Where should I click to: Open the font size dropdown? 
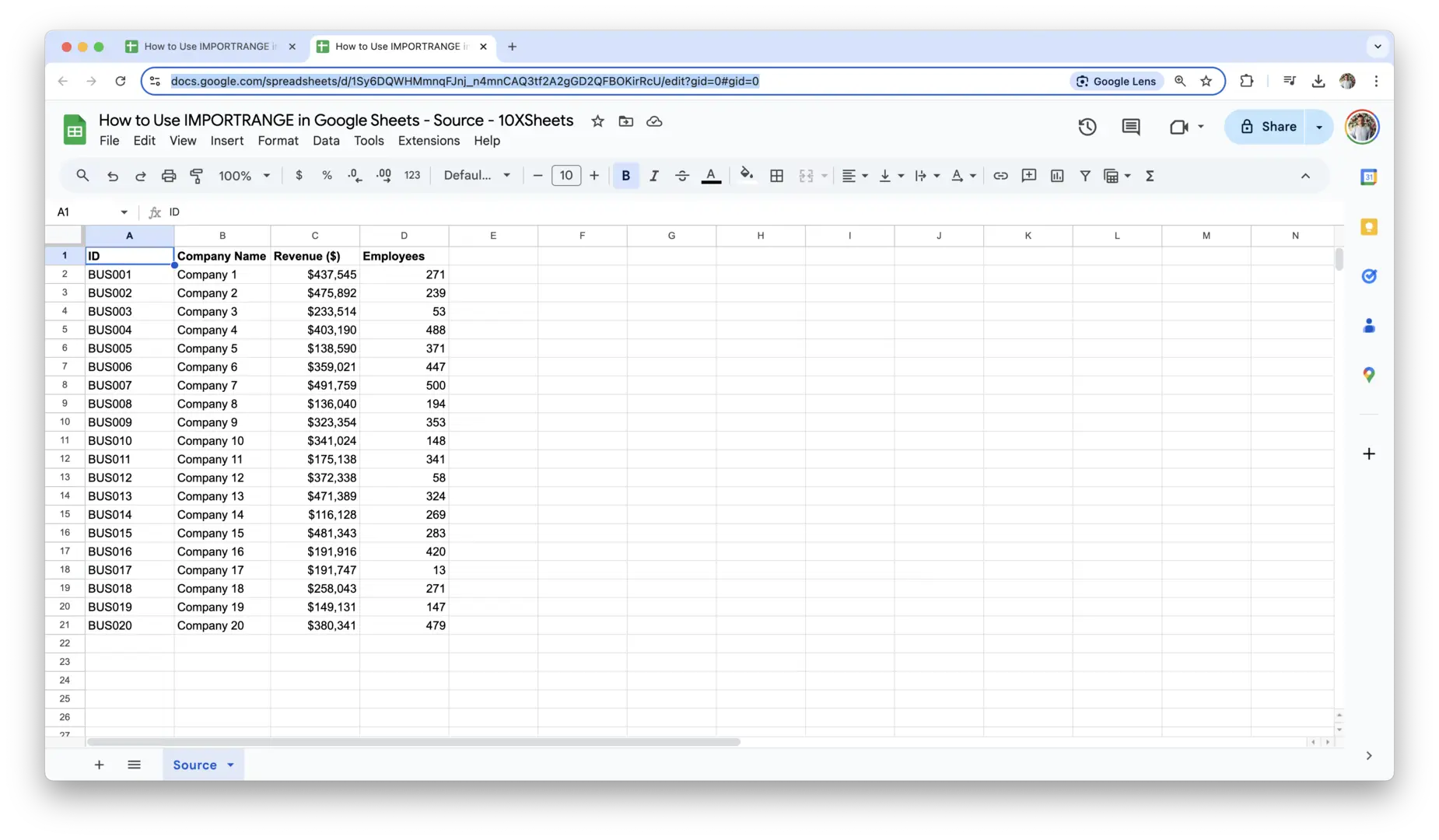click(x=566, y=176)
